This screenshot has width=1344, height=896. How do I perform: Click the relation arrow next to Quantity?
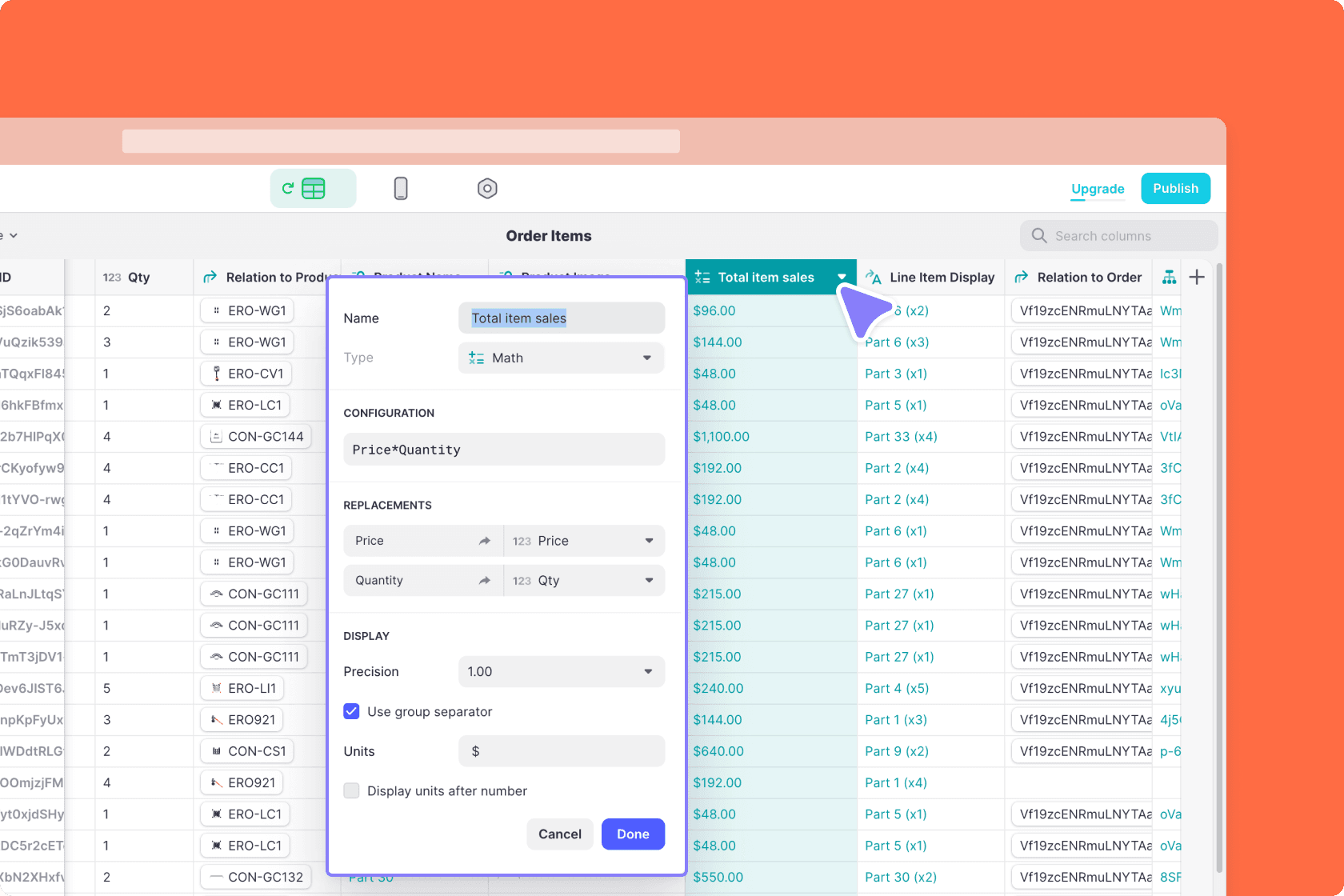click(484, 580)
